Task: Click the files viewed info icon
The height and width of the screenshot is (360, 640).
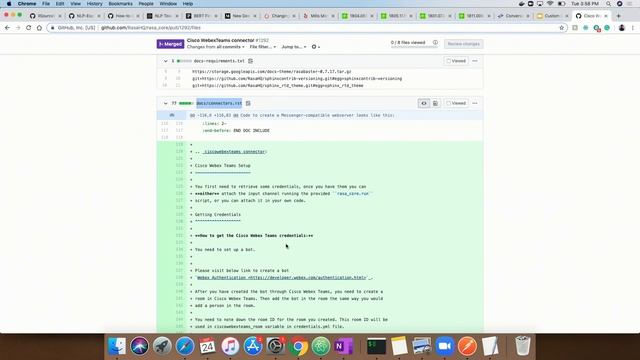Action: (435, 42)
